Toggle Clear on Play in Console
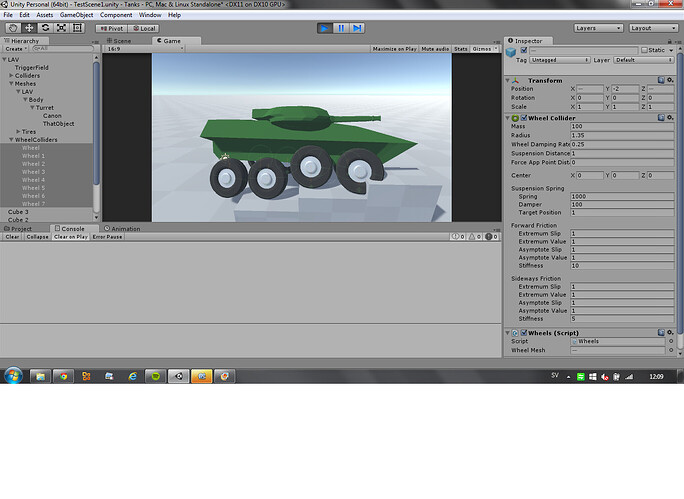Viewport: 684px width, 499px height. pyautogui.click(x=70, y=237)
